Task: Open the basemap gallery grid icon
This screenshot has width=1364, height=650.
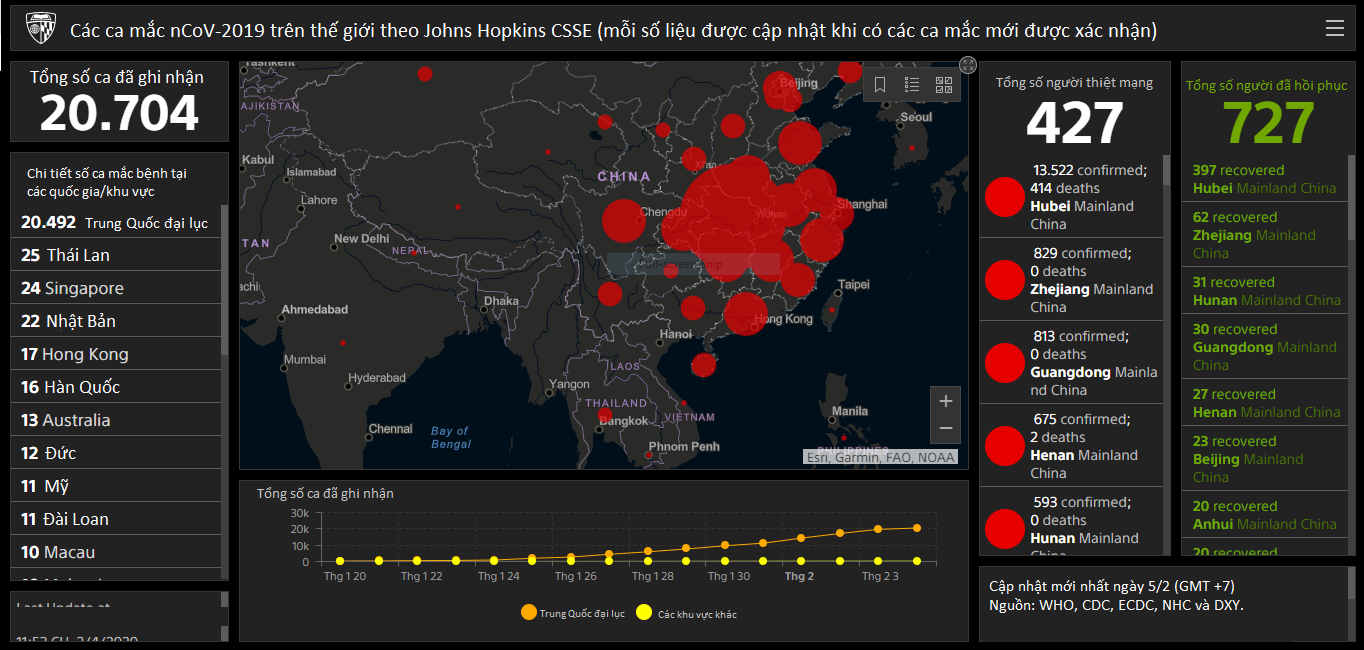Action: click(944, 85)
